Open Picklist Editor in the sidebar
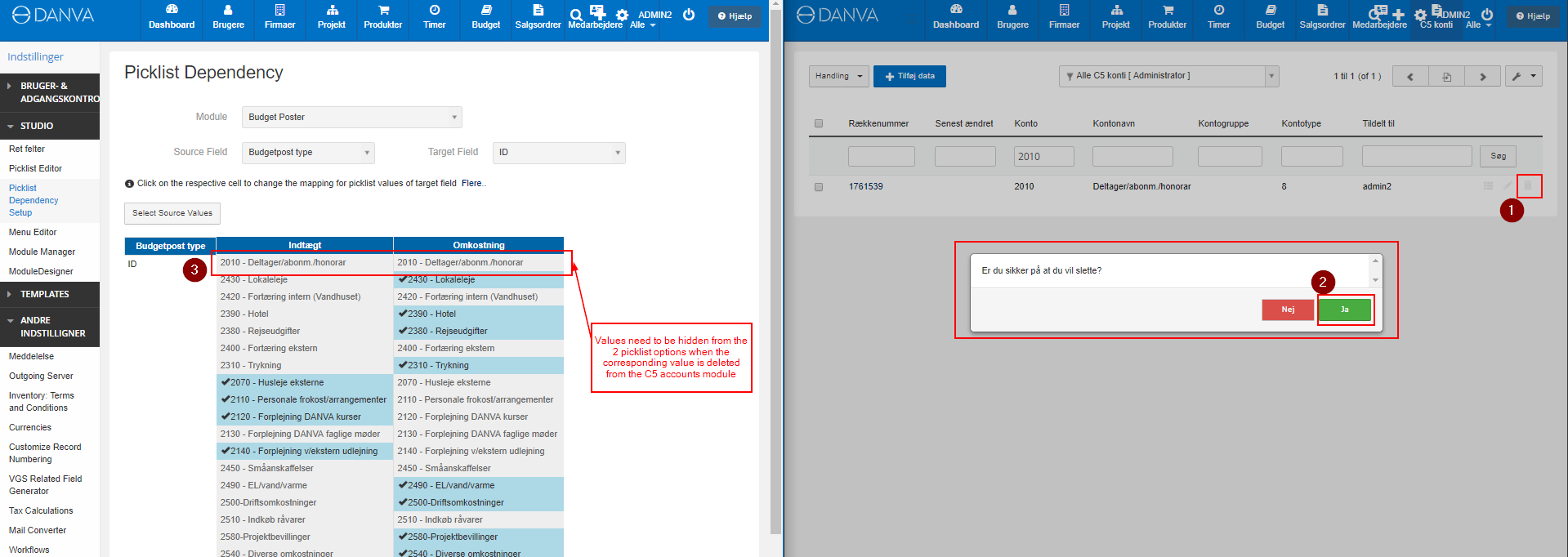The image size is (1568, 557). [35, 168]
